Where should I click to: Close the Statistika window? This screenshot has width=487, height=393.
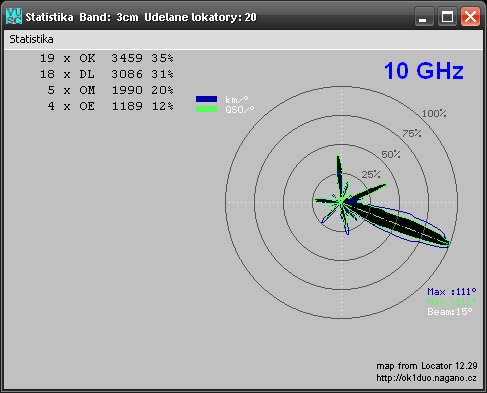[x=470, y=16]
